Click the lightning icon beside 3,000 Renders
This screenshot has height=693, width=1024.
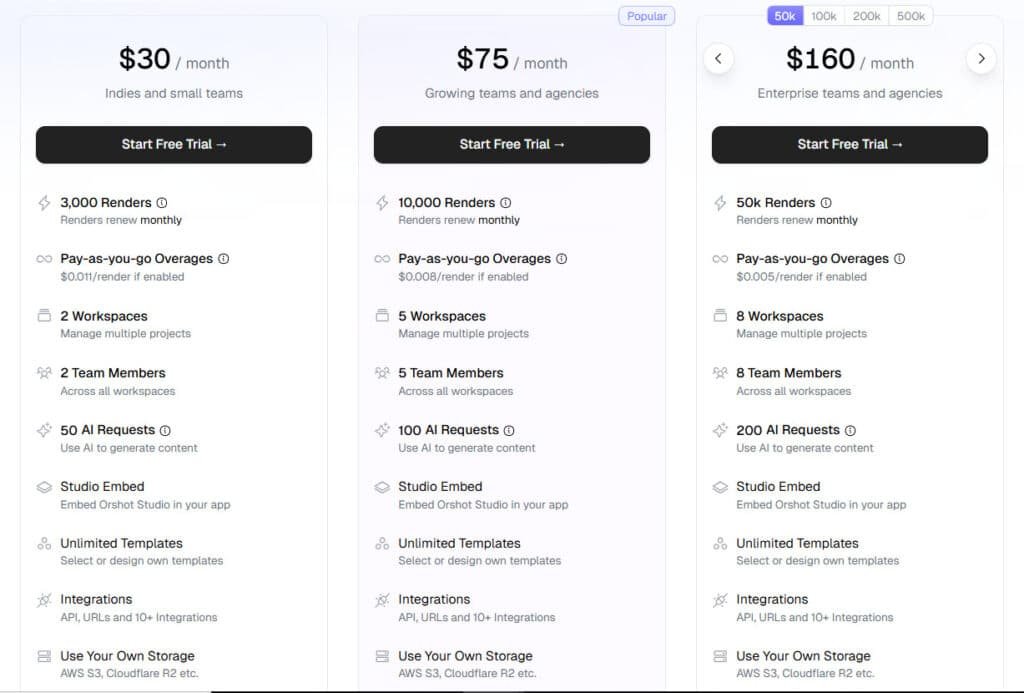coord(44,202)
